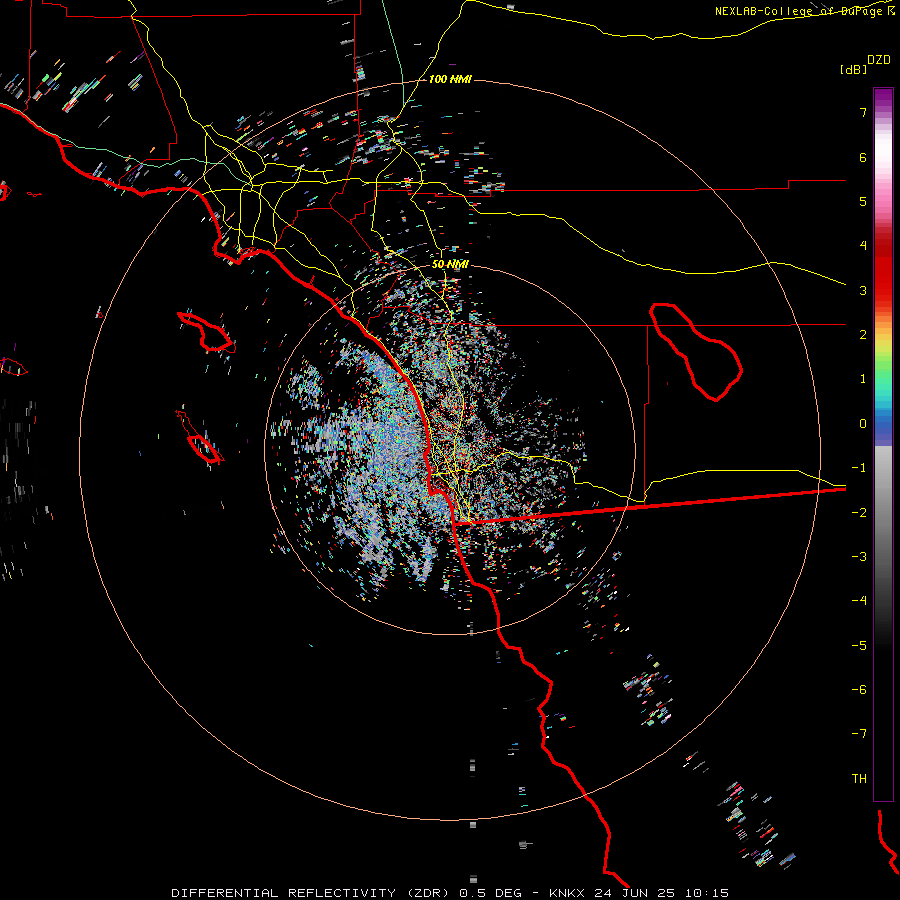Click the -7 value on the color scale
900x900 pixels.
click(x=859, y=734)
